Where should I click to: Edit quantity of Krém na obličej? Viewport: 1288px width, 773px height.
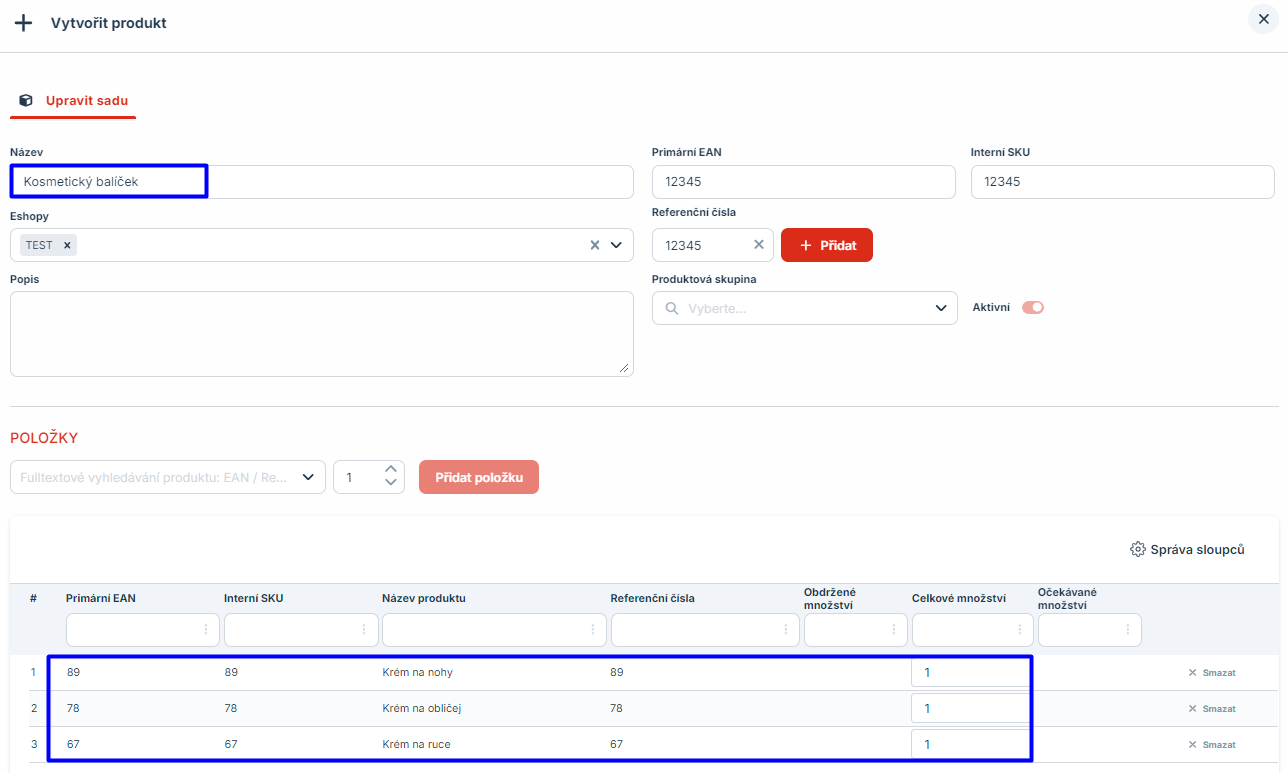[x=968, y=709]
